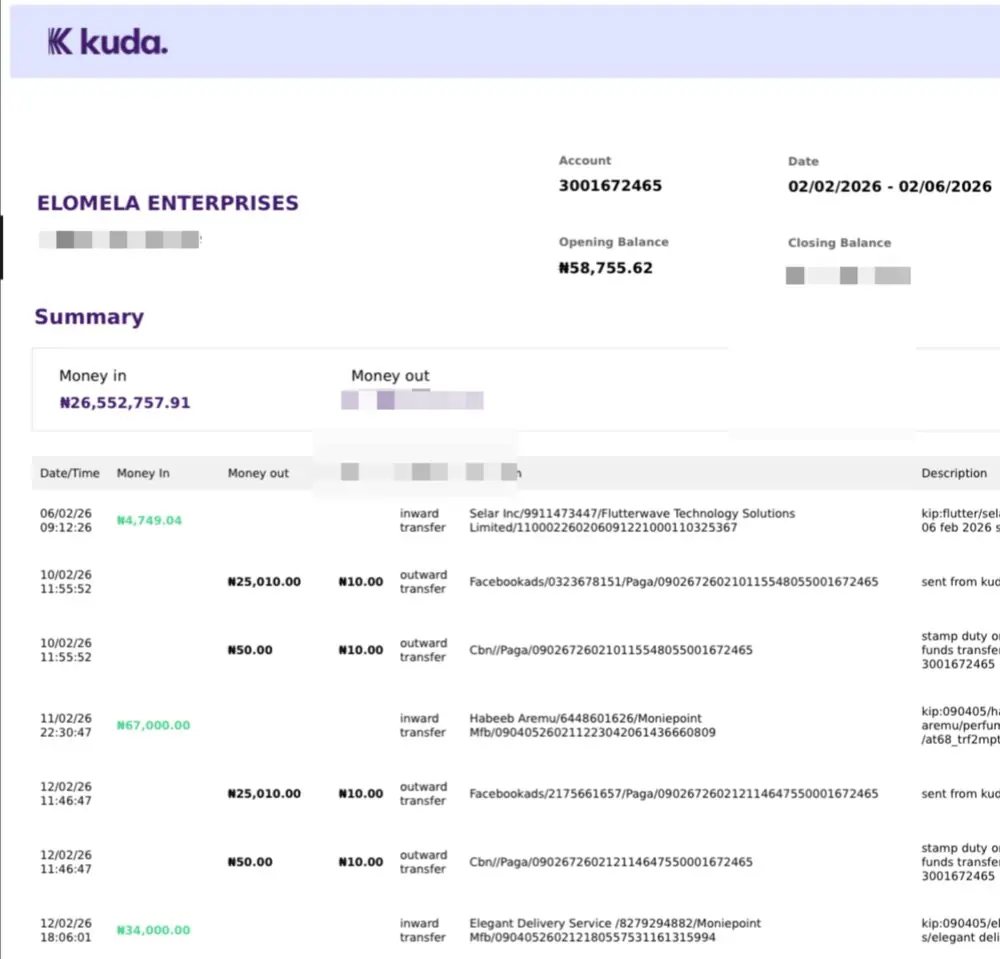This screenshot has width=1000, height=959.
Task: Click the Description column header
Action: click(x=954, y=473)
